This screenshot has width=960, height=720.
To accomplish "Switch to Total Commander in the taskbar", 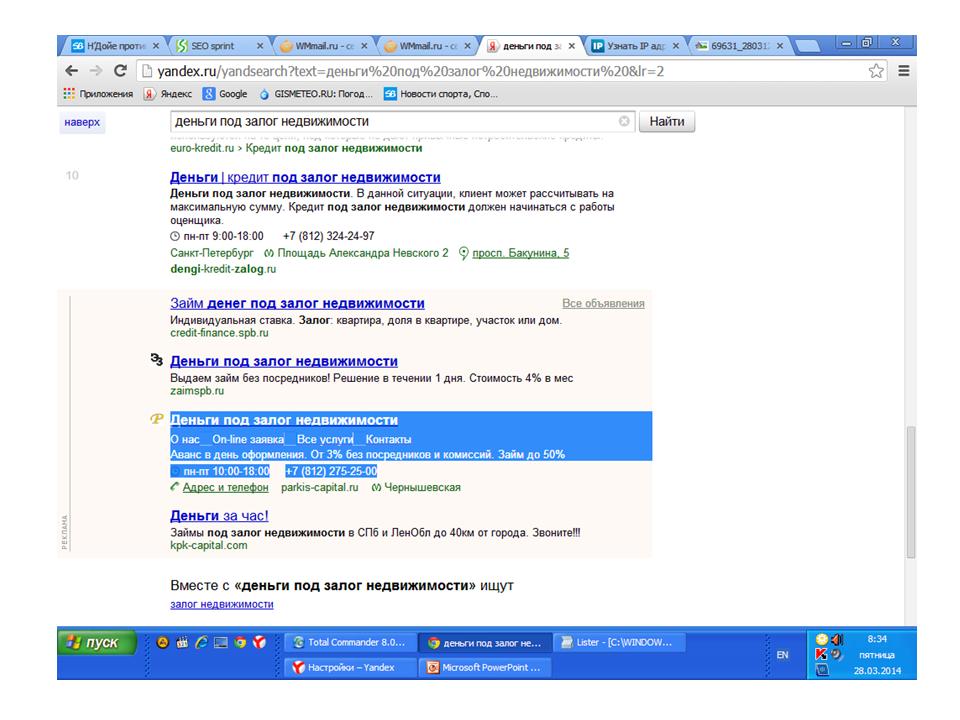I will point(350,642).
